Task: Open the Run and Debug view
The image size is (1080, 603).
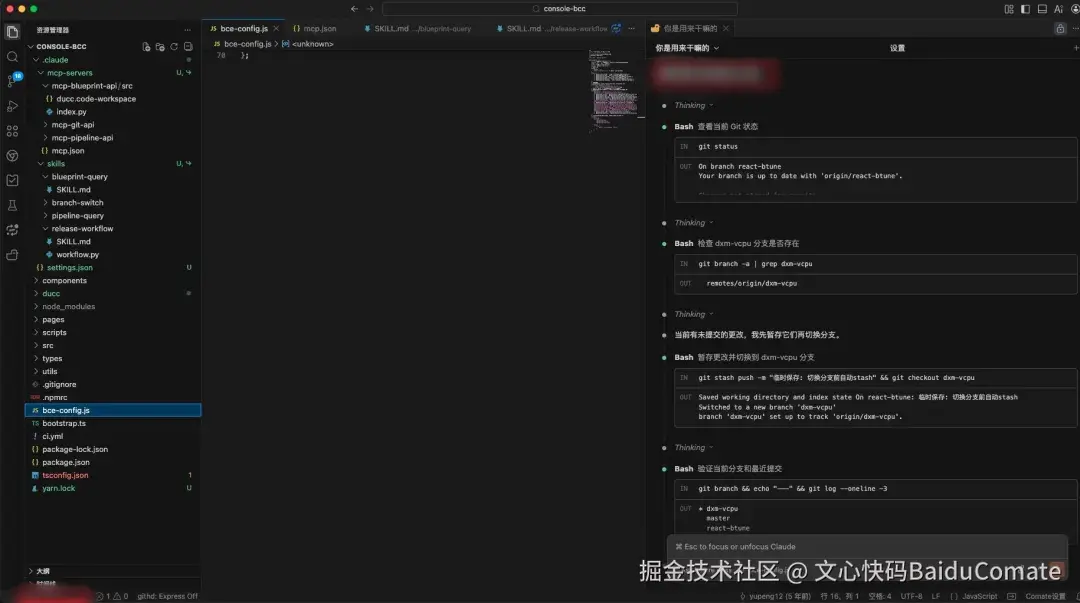Action: pyautogui.click(x=12, y=106)
